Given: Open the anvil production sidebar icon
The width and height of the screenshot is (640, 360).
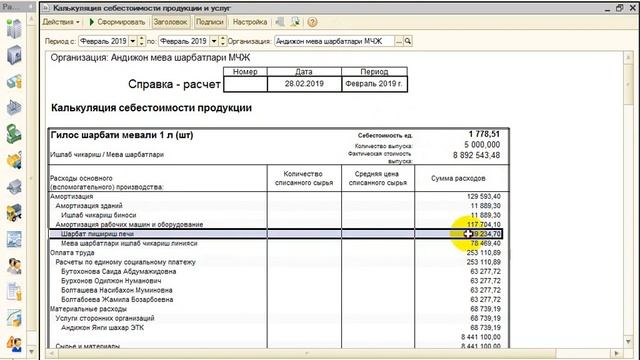Looking at the screenshot, I should point(14,187).
